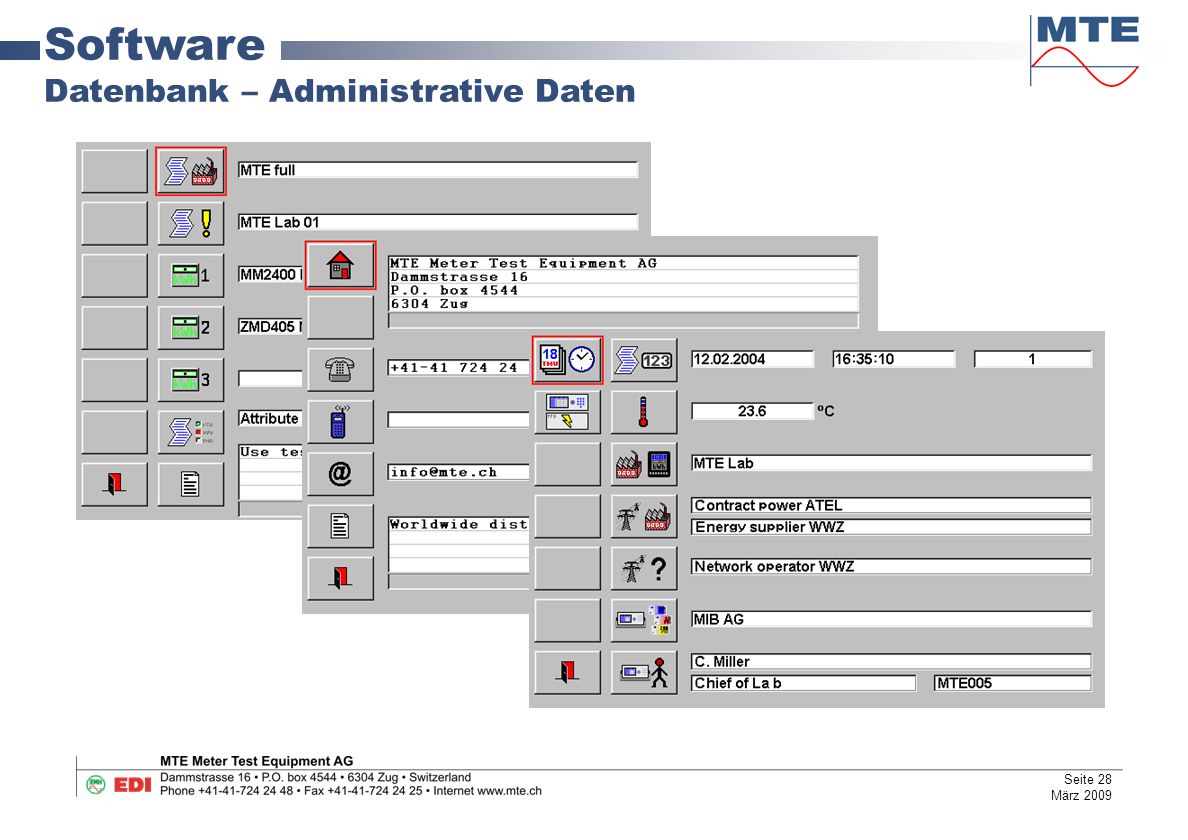The image size is (1188, 840).
Task: Click the mobile phone icon in address window
Action: click(x=340, y=422)
